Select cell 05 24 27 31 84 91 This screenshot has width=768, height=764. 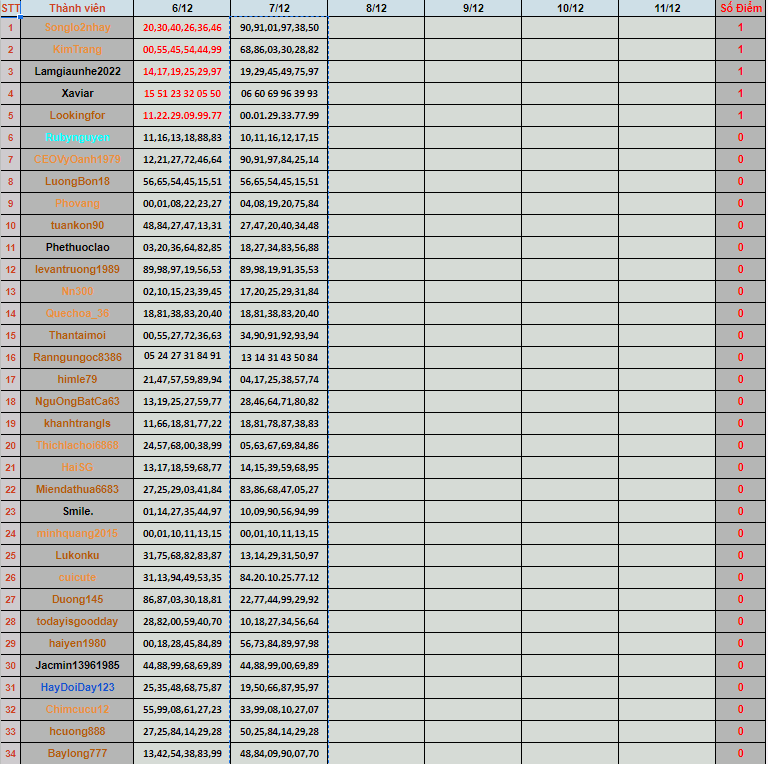(182, 358)
